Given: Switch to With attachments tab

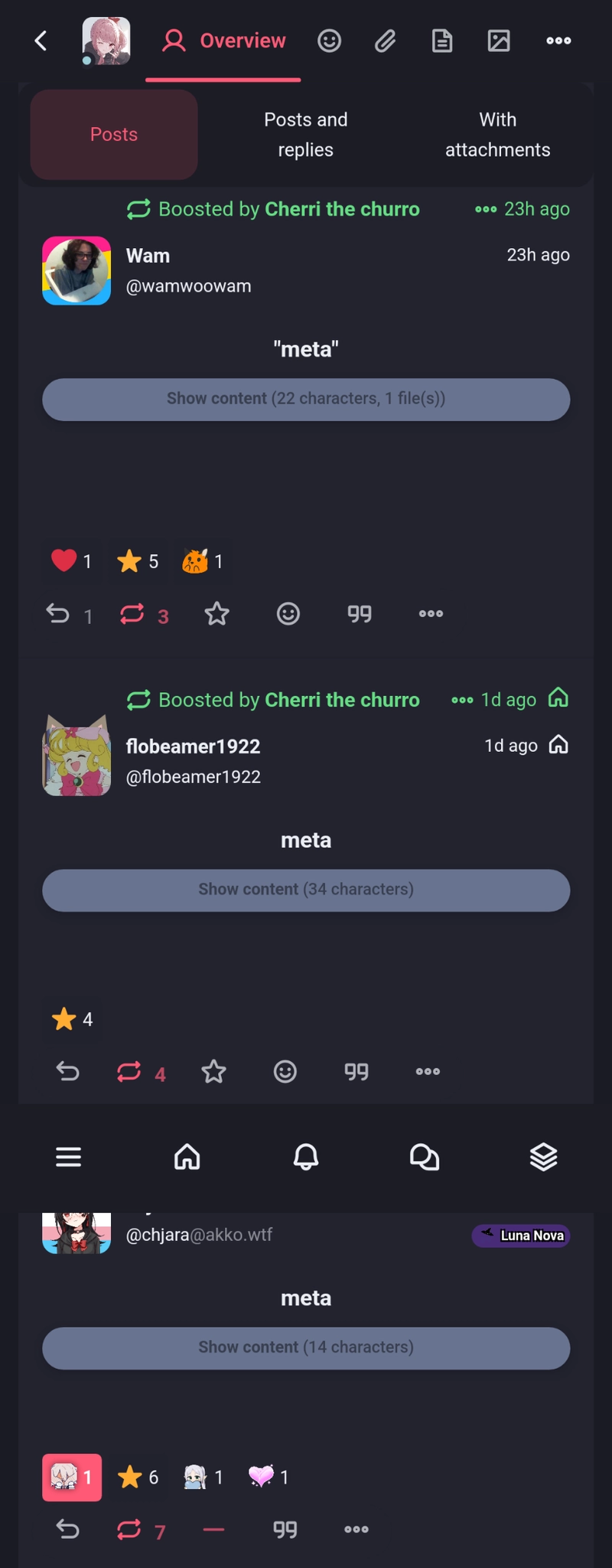Looking at the screenshot, I should click(498, 135).
